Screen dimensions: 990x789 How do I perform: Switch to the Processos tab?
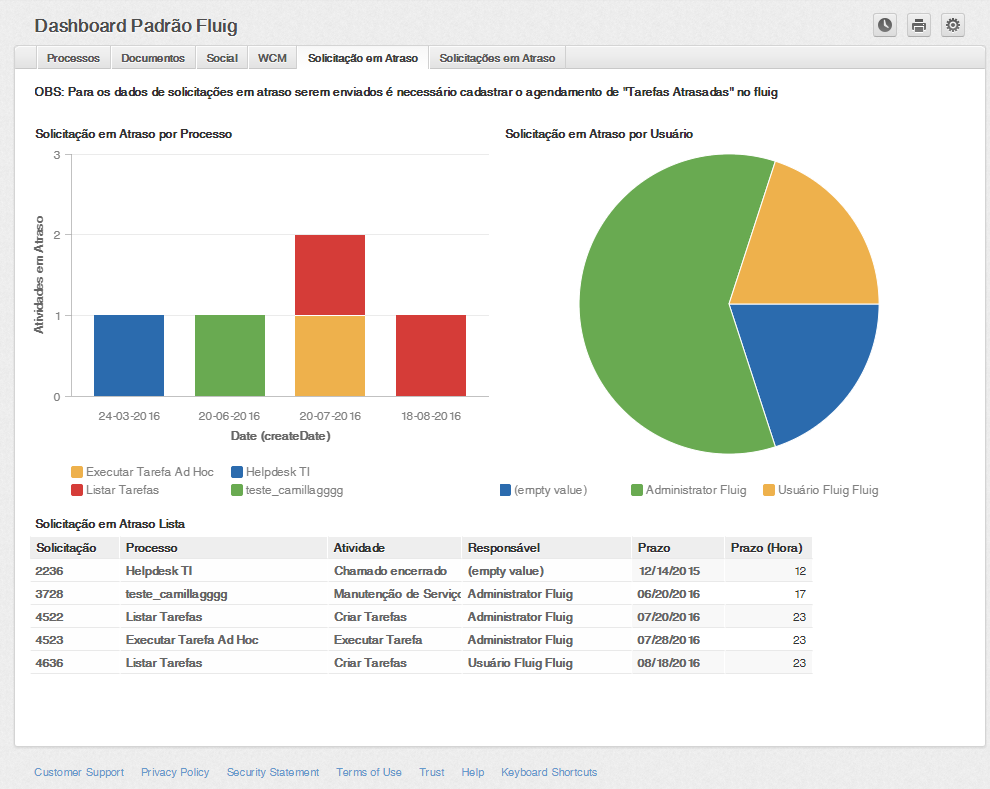click(x=73, y=58)
